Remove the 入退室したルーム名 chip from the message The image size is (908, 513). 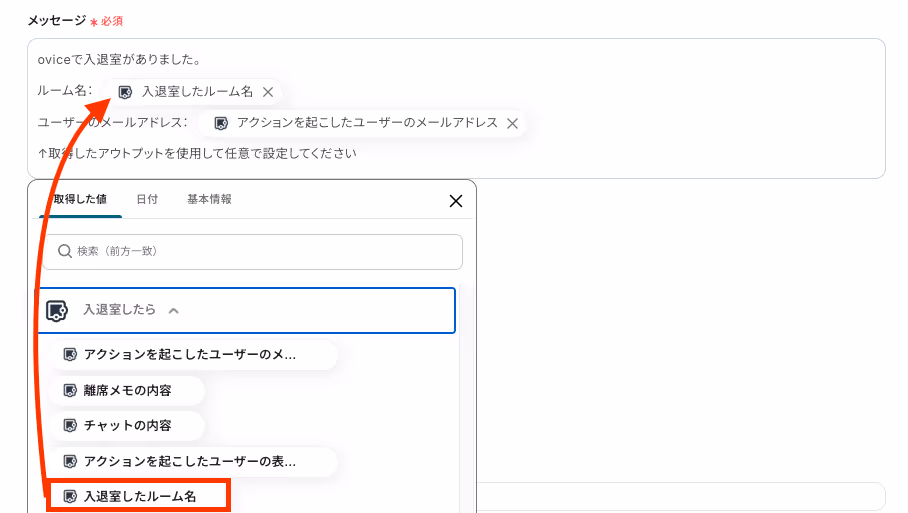[x=268, y=92]
